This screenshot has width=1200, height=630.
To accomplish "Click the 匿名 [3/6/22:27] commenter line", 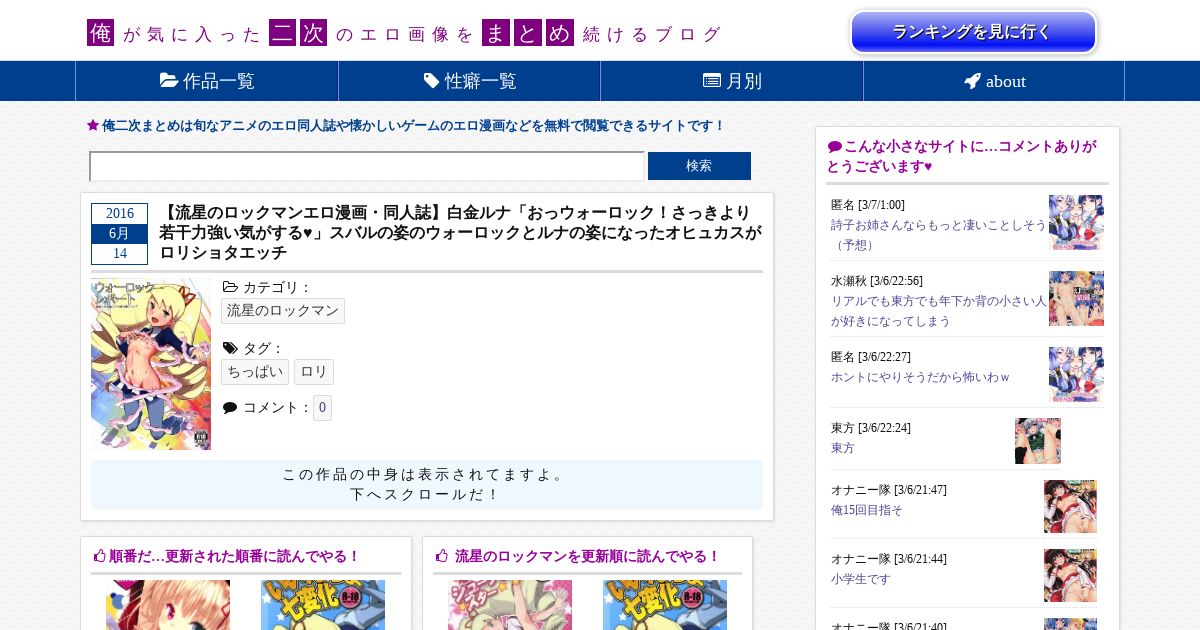I will [x=871, y=357].
